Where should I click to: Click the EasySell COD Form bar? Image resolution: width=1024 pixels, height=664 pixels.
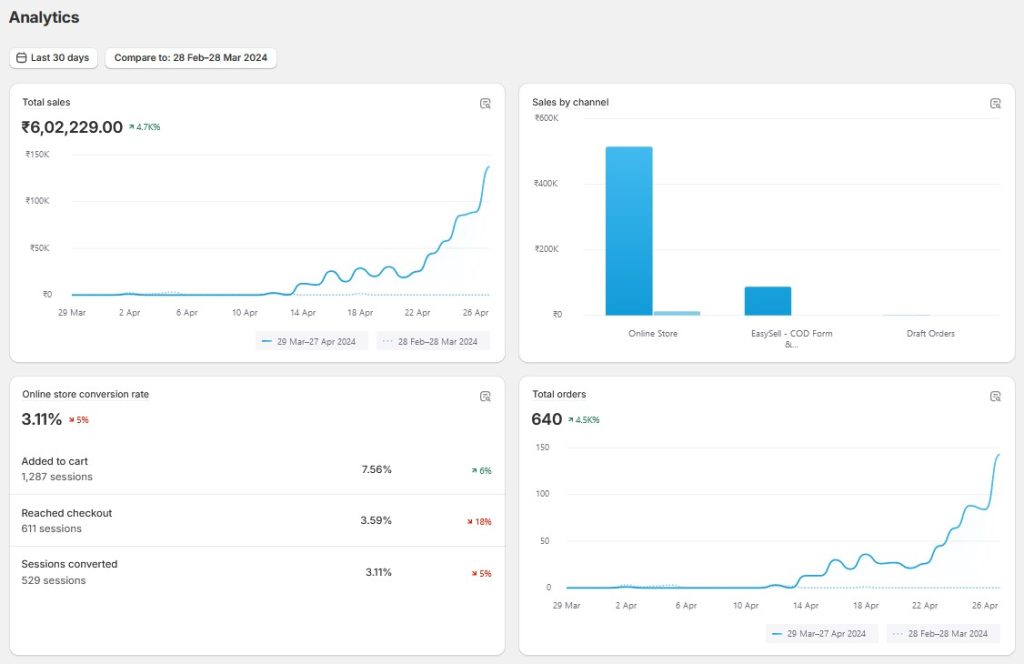(767, 301)
